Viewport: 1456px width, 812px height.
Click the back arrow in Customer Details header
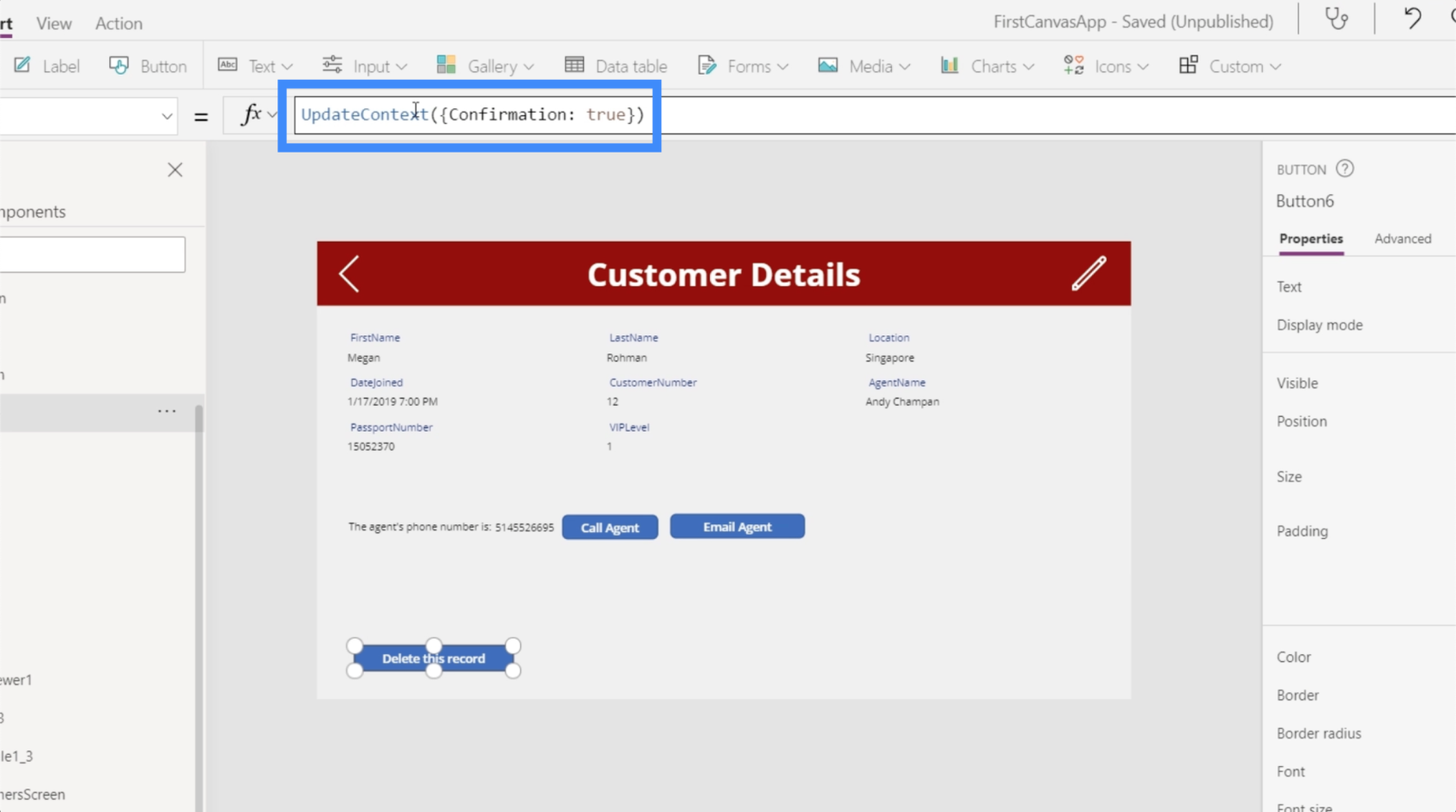pyautogui.click(x=349, y=274)
